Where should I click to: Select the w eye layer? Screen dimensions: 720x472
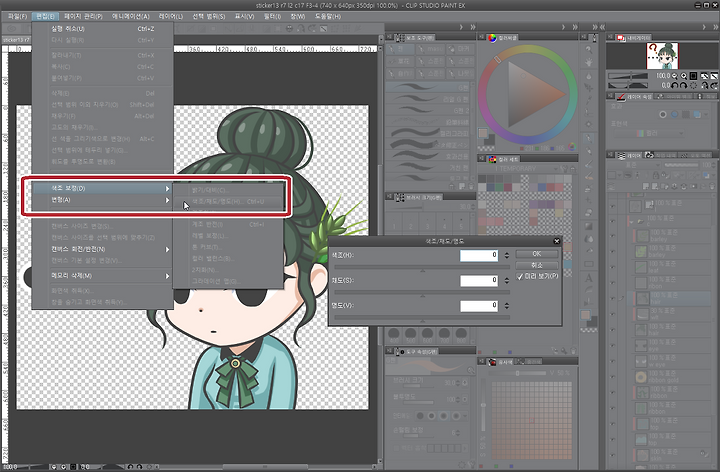point(672,361)
